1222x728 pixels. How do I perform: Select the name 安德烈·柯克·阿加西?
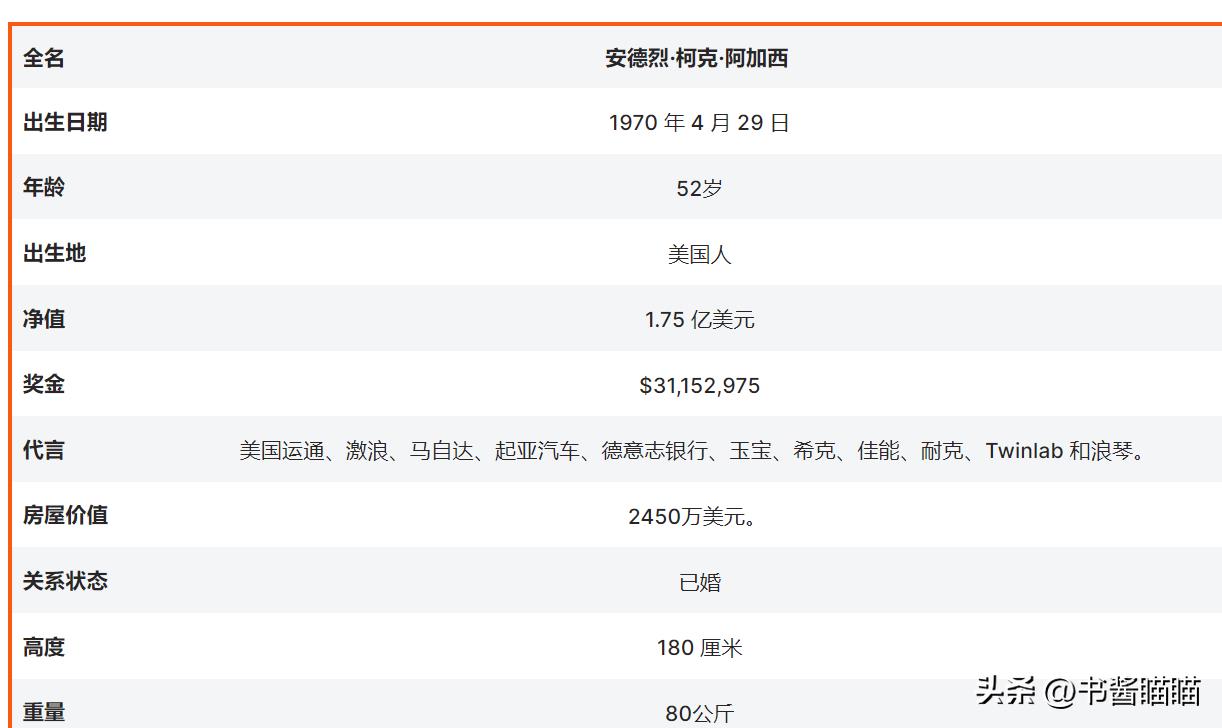[697, 58]
